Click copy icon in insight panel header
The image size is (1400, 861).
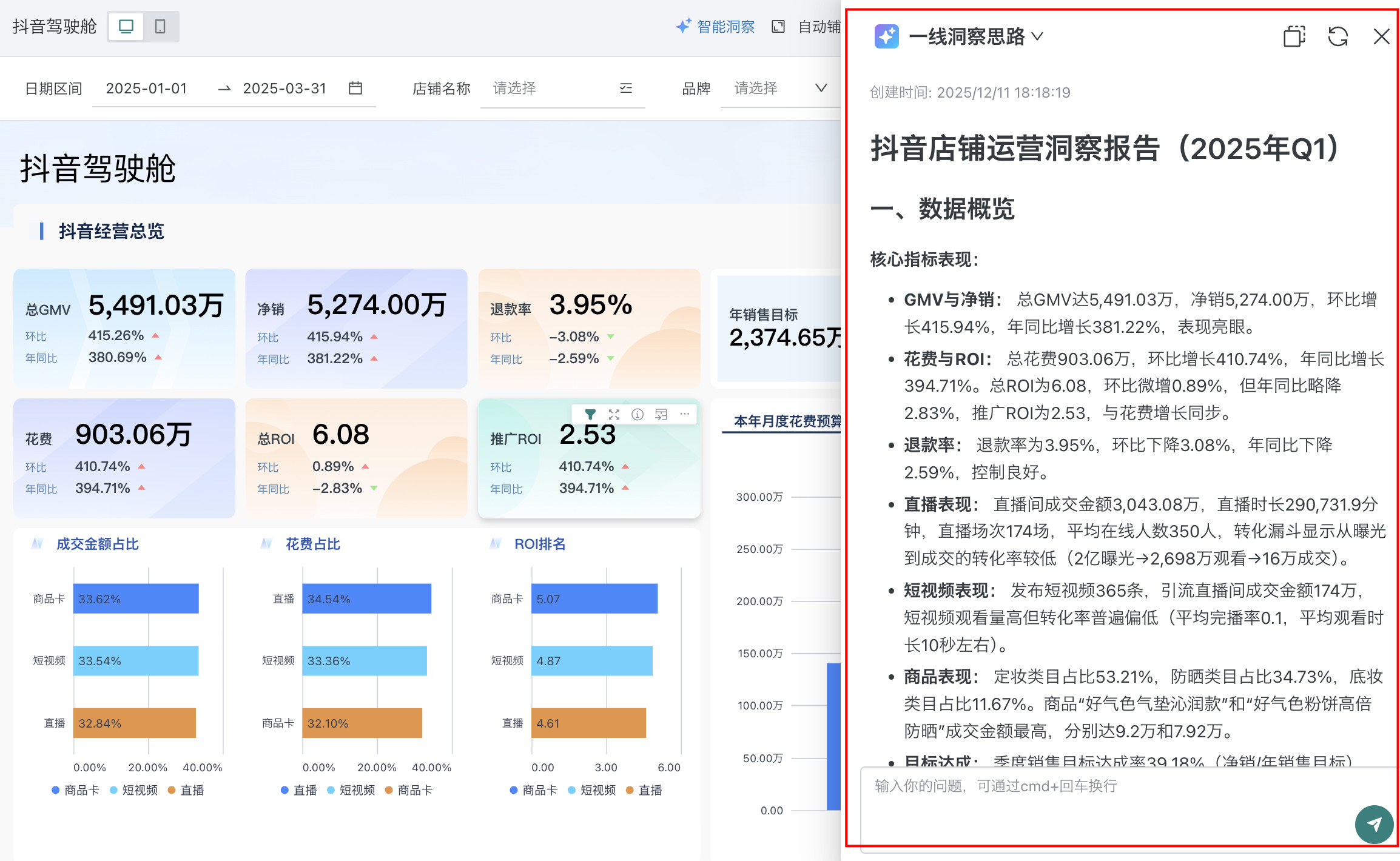(x=1294, y=37)
